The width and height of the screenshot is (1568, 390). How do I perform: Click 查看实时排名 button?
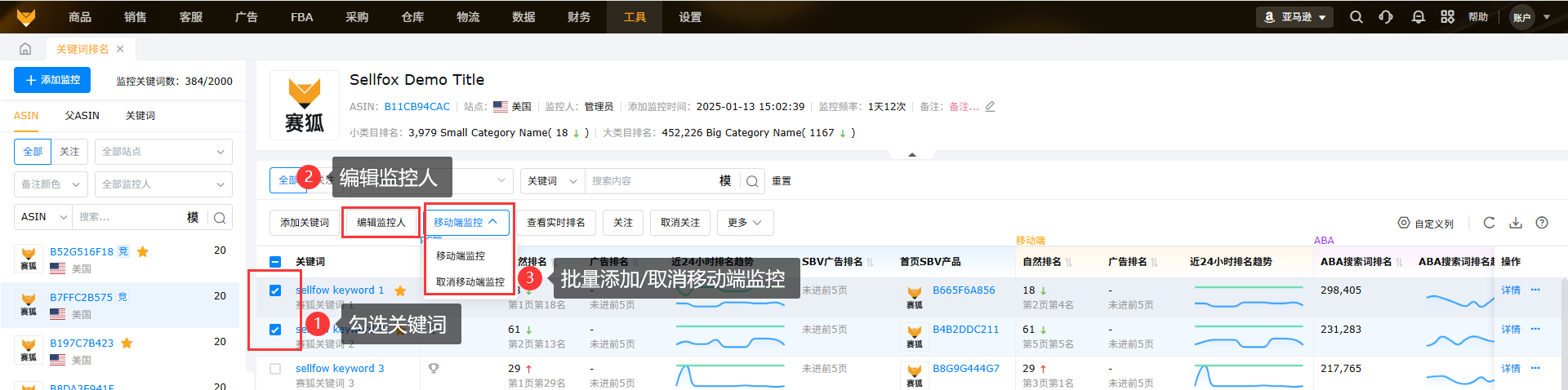(x=556, y=223)
